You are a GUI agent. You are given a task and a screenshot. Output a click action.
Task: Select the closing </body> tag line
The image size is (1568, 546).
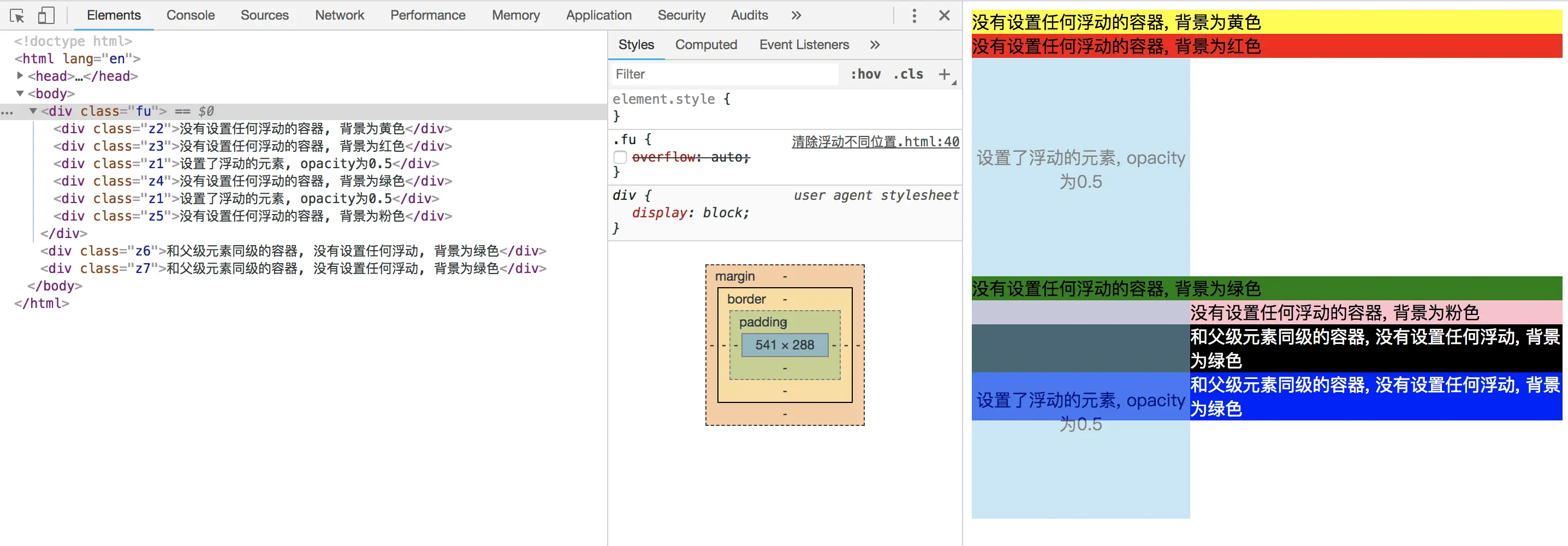[x=54, y=286]
